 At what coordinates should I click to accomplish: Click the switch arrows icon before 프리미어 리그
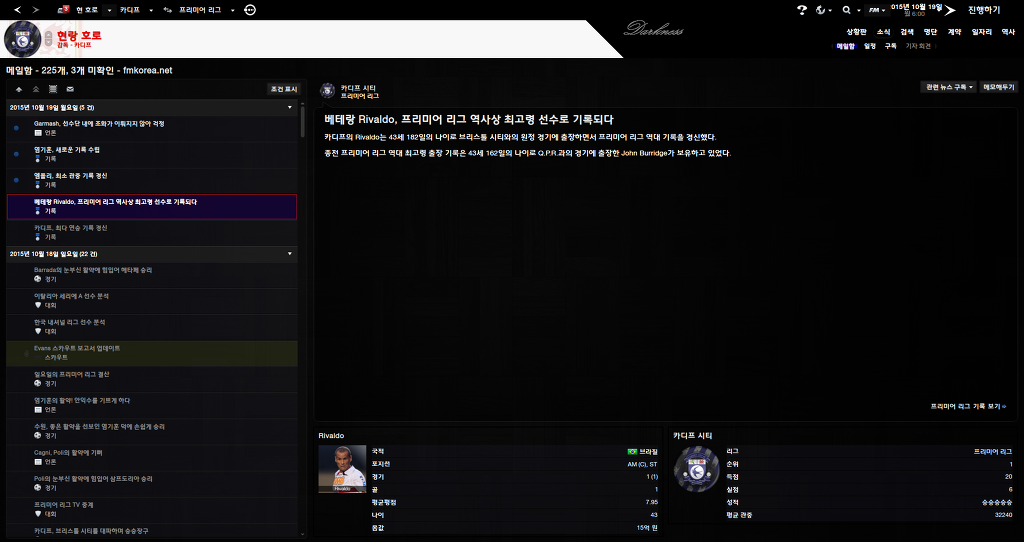pos(168,10)
